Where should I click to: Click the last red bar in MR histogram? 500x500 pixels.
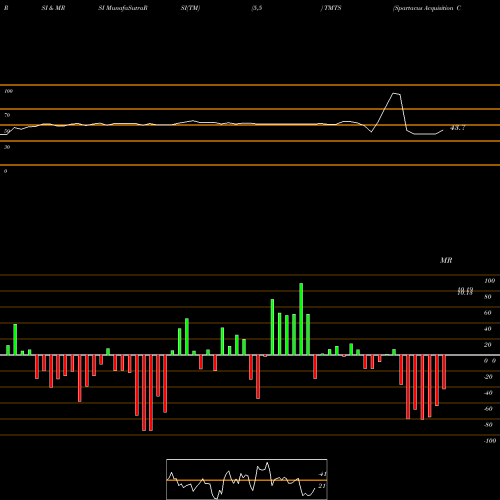coord(444,372)
